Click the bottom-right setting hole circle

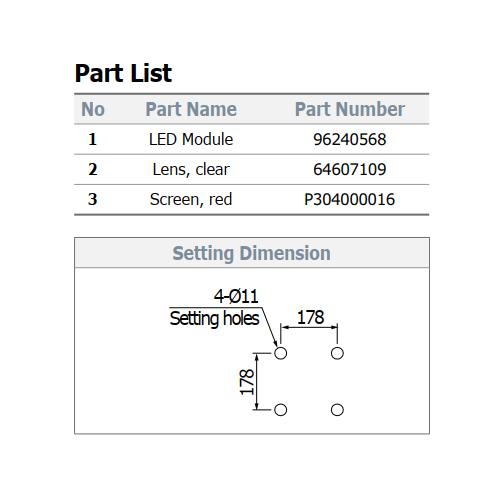point(337,410)
